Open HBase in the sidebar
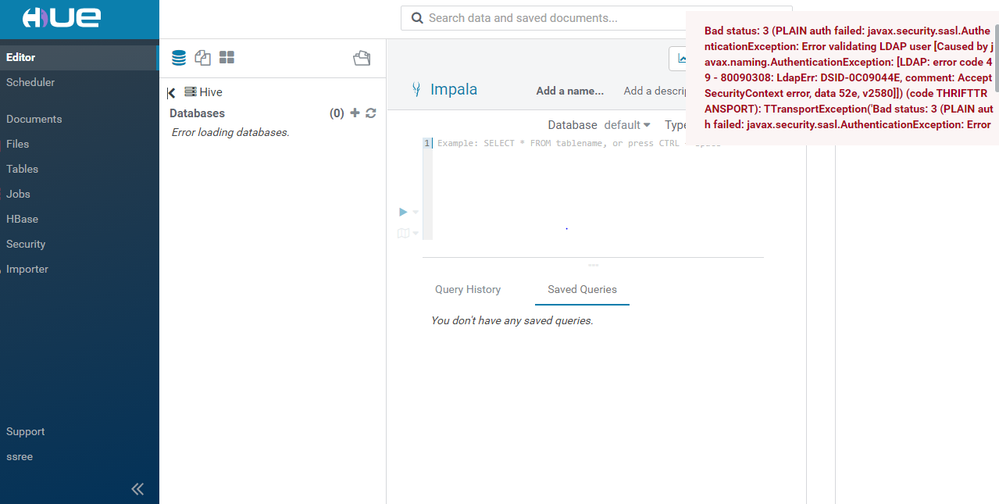 click(22, 219)
